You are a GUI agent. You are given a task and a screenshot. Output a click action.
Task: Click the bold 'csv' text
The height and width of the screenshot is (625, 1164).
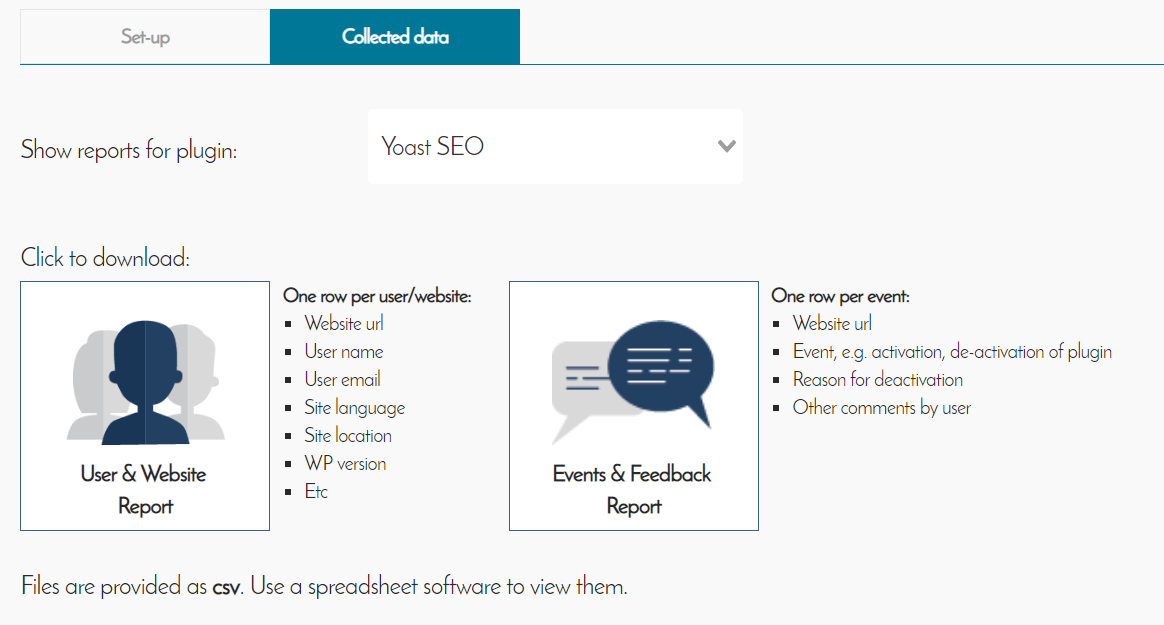pos(225,587)
